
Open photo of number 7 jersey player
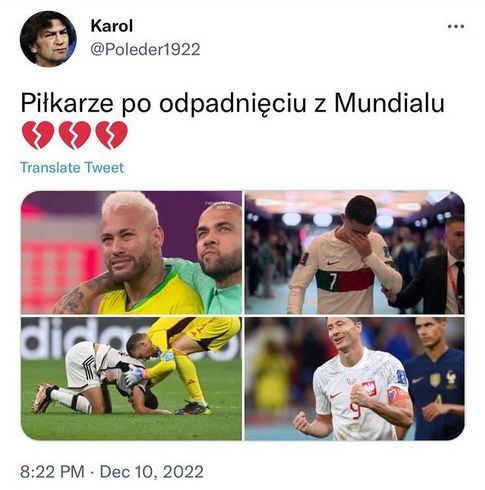coord(355,252)
